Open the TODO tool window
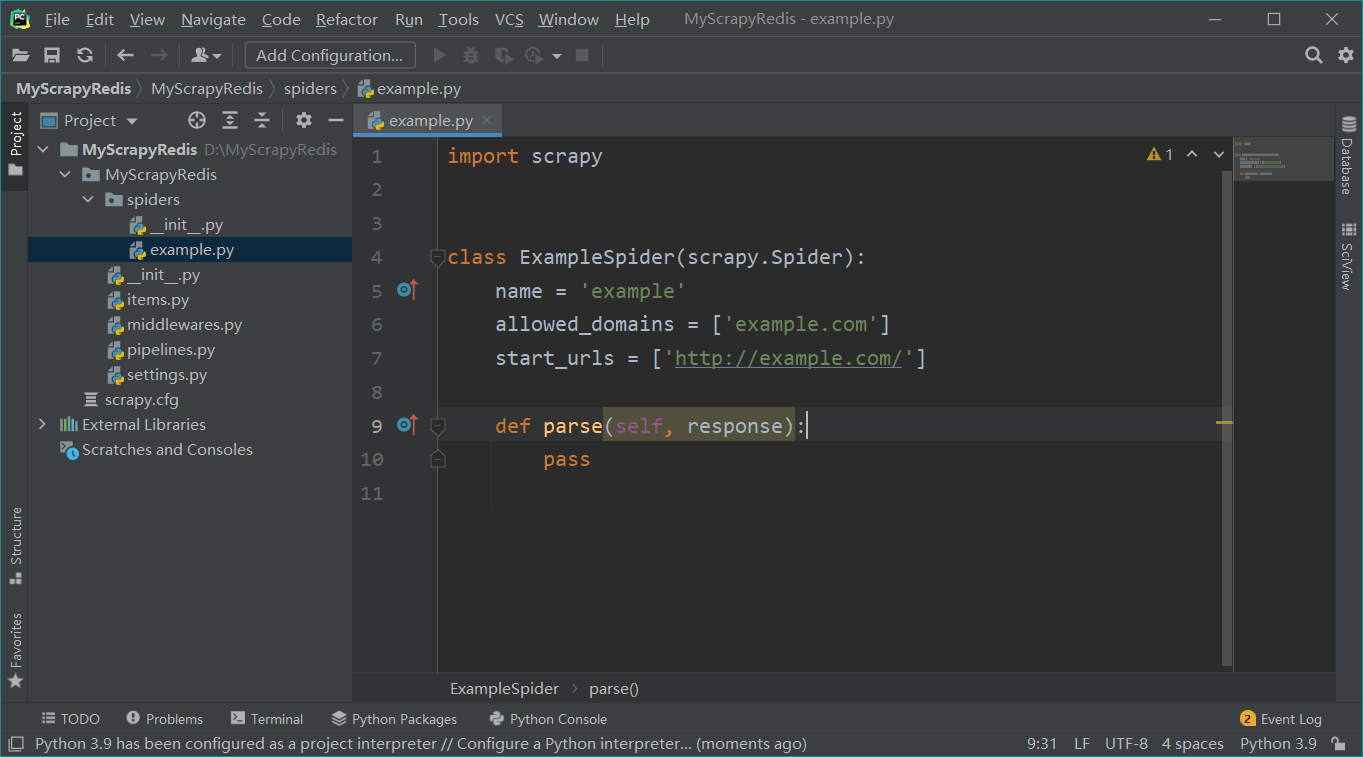 click(70, 719)
